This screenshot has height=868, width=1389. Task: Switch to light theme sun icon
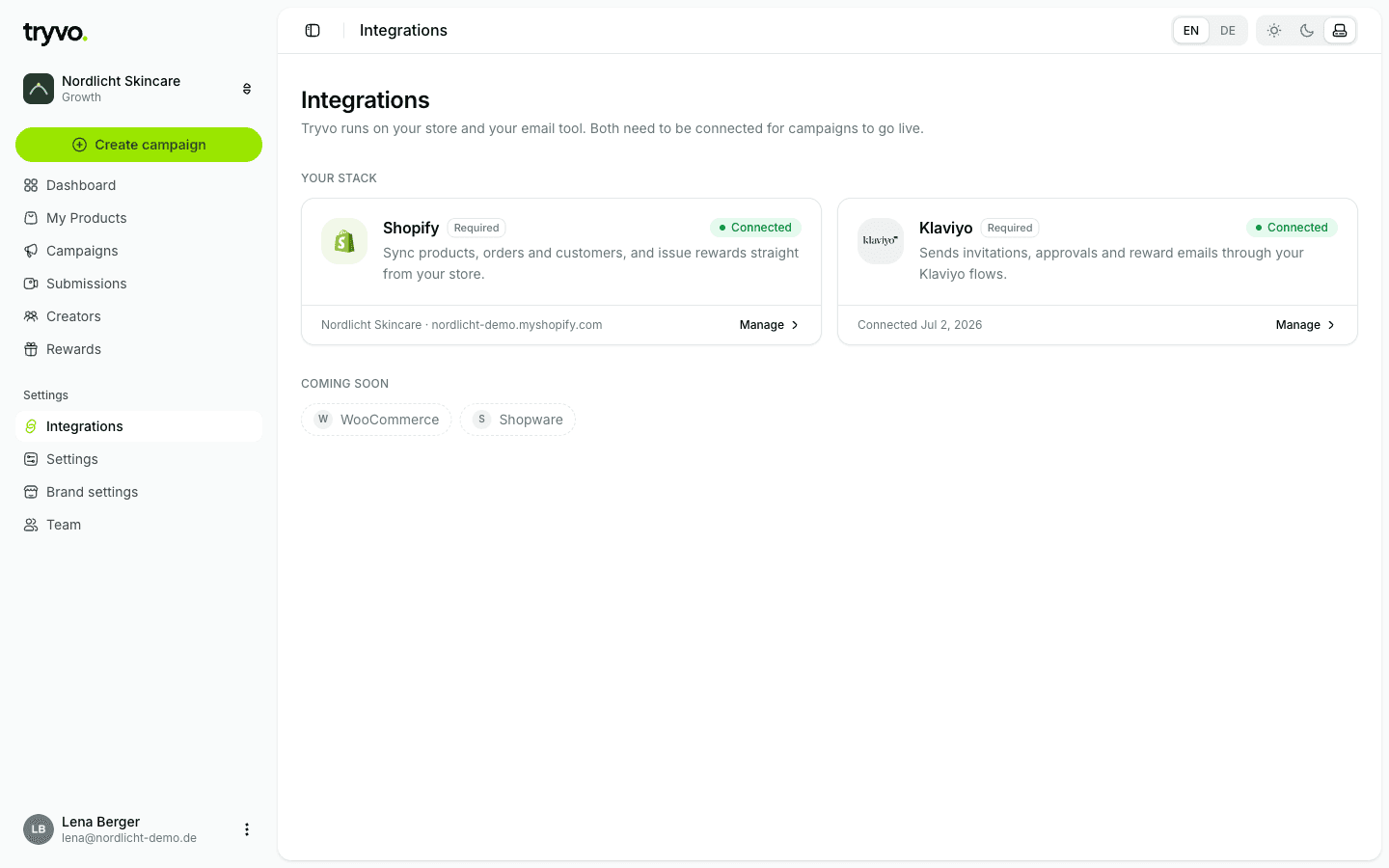pyautogui.click(x=1274, y=31)
